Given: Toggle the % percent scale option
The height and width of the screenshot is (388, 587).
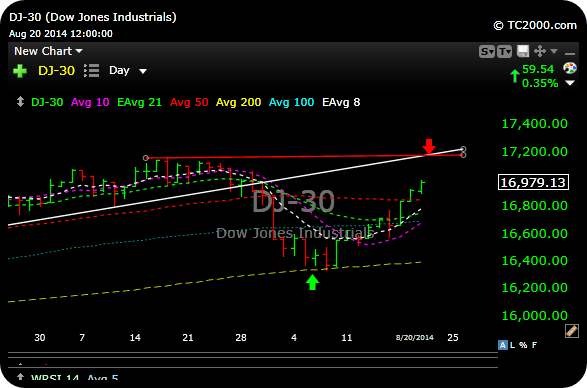Looking at the screenshot, I should tap(523, 345).
